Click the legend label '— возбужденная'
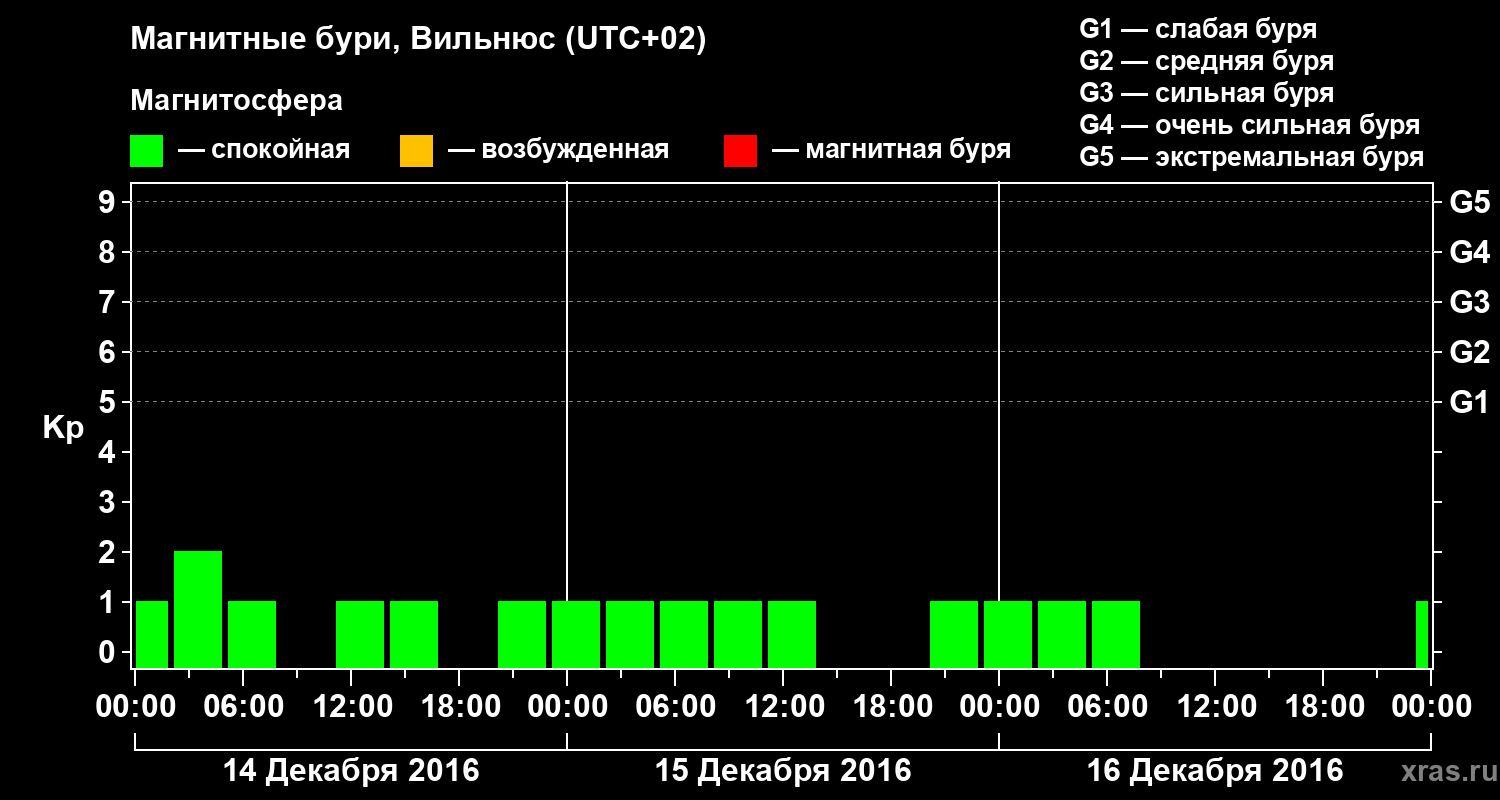The image size is (1500, 800). (x=558, y=150)
